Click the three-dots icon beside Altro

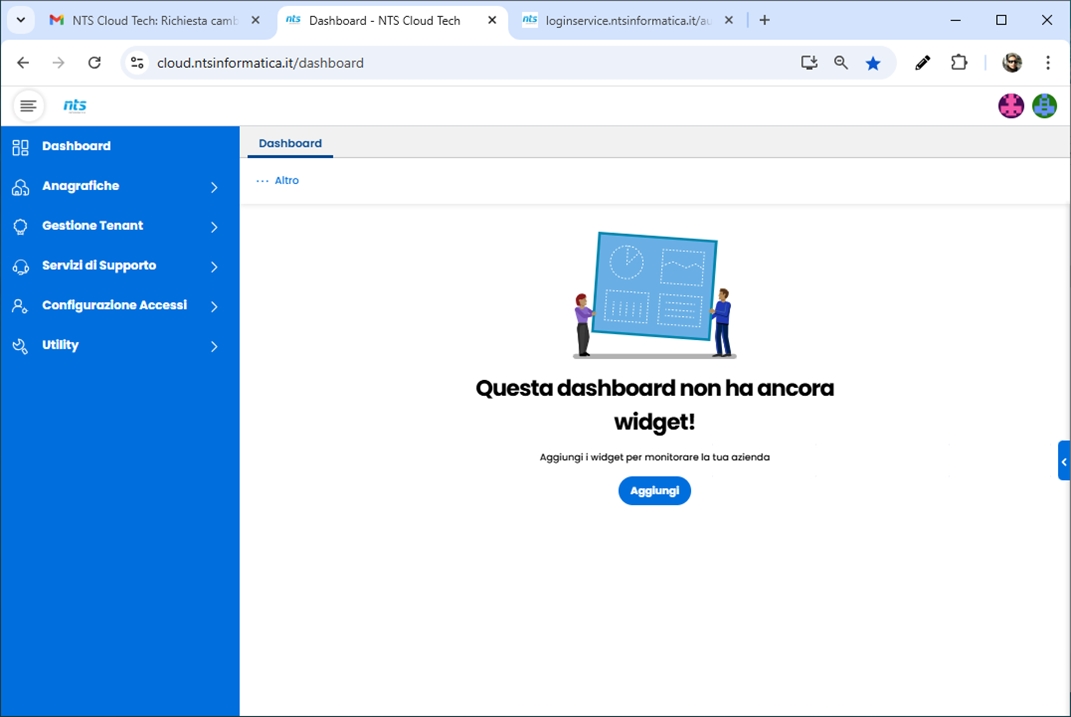262,181
